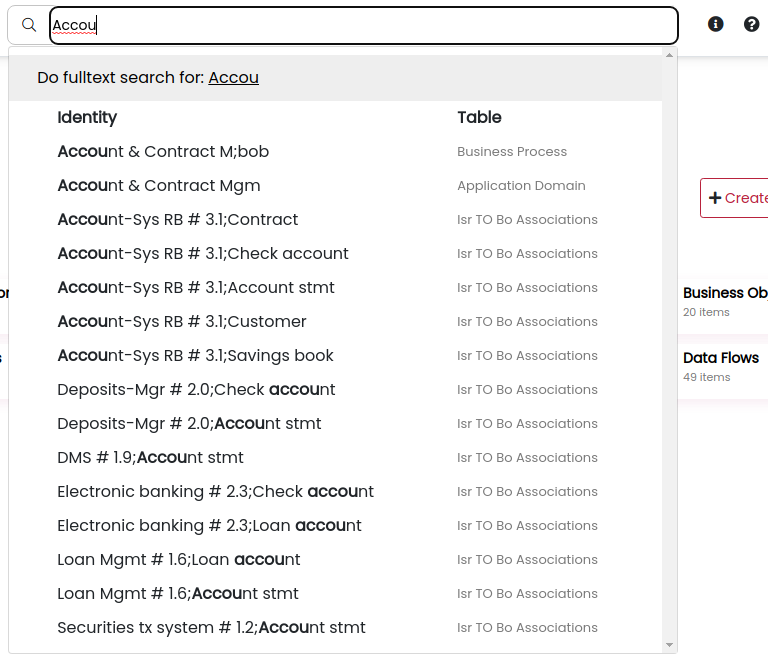Select Account & Contract M;bob result
The image size is (768, 661).
coord(336,152)
